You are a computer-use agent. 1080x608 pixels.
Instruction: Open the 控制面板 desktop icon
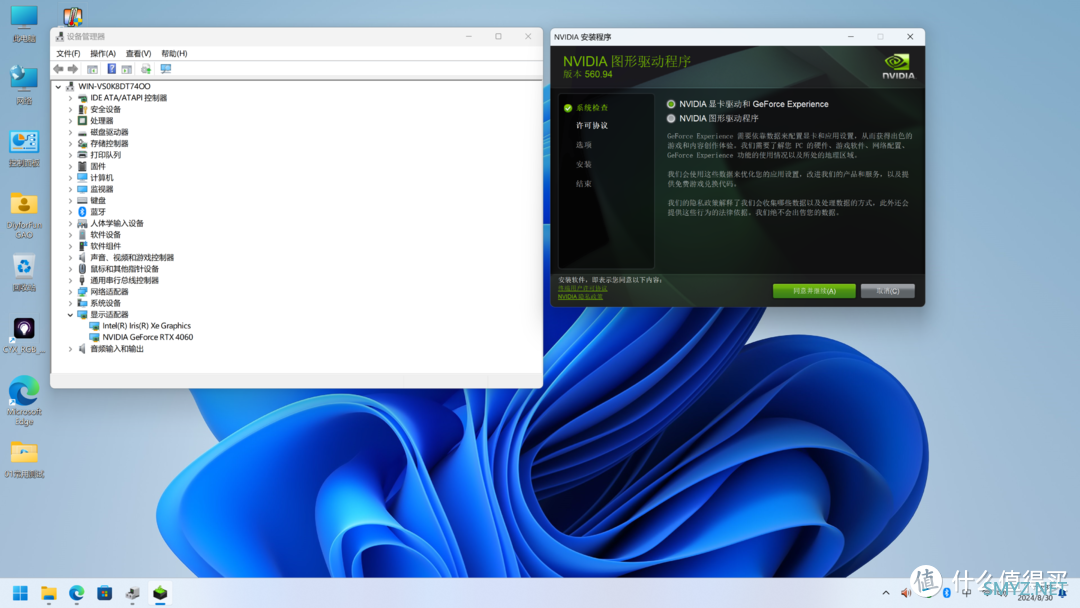(x=24, y=147)
